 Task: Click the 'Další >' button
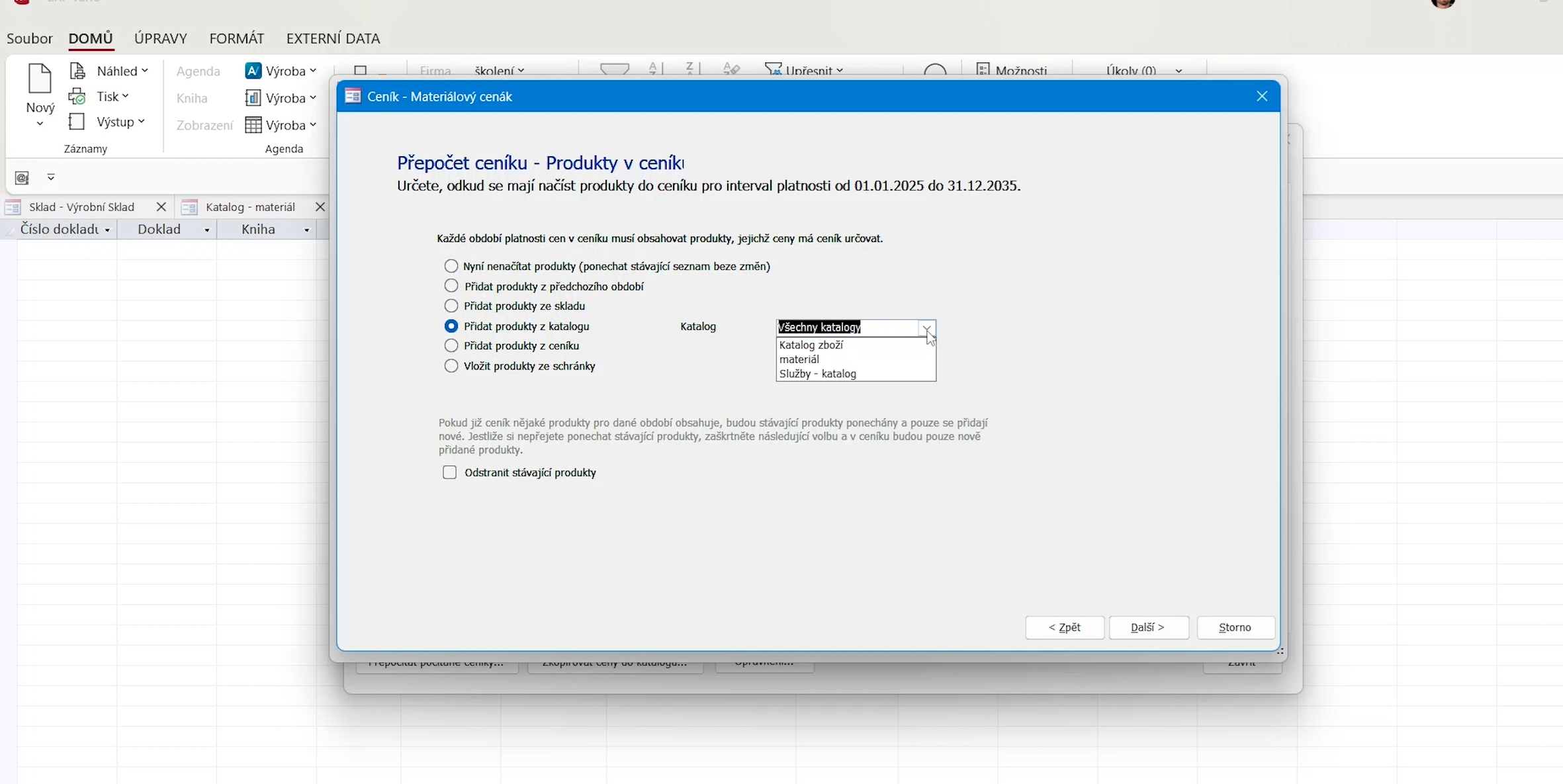click(1147, 627)
